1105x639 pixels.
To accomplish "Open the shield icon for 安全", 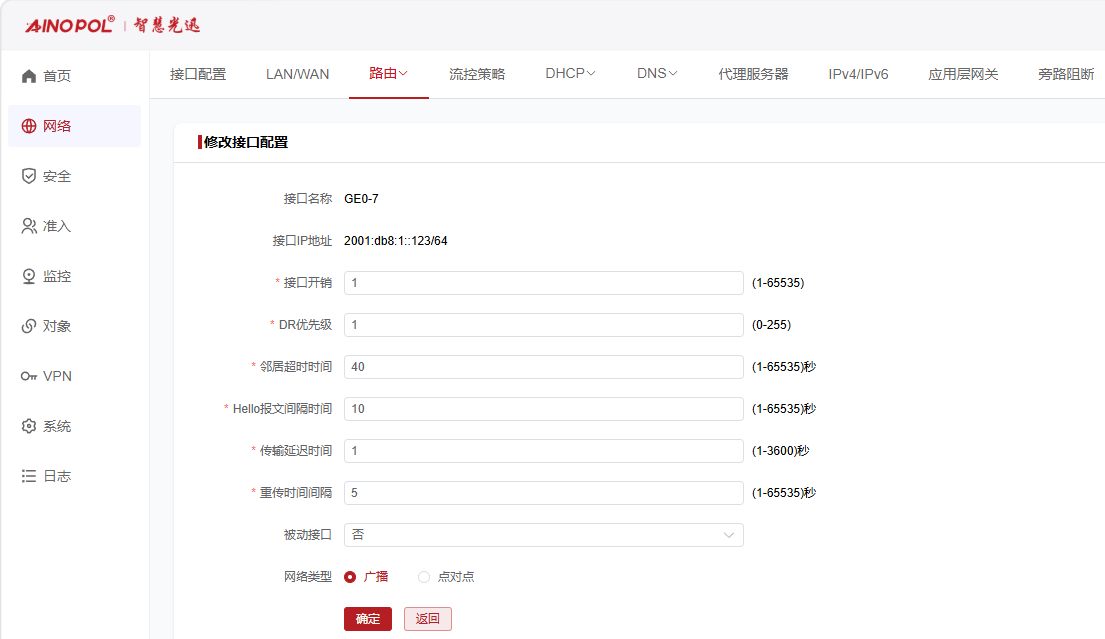I will point(29,176).
